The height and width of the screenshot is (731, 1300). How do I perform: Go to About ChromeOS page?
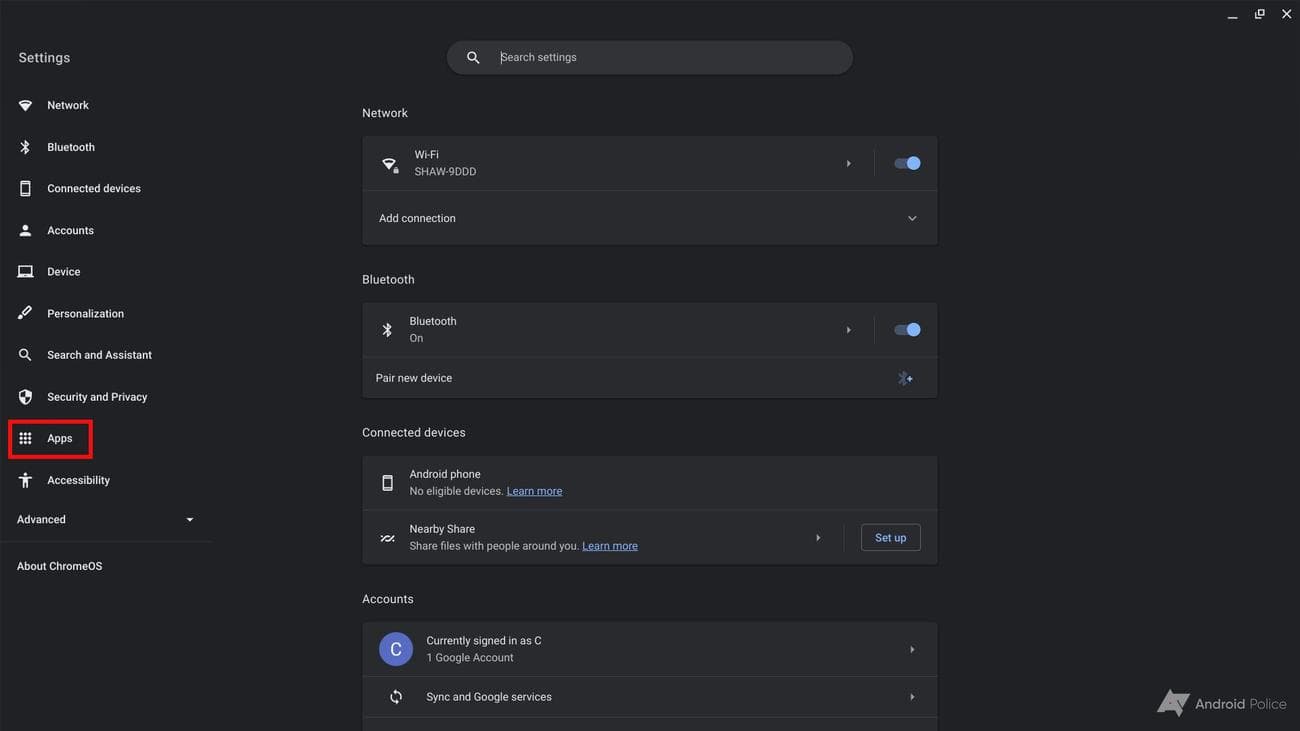click(60, 566)
